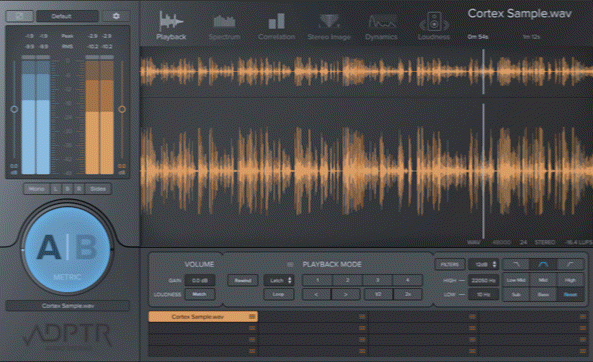Open the Latch playback mode dropdown
The width and height of the screenshot is (593, 362).
[x=279, y=280]
